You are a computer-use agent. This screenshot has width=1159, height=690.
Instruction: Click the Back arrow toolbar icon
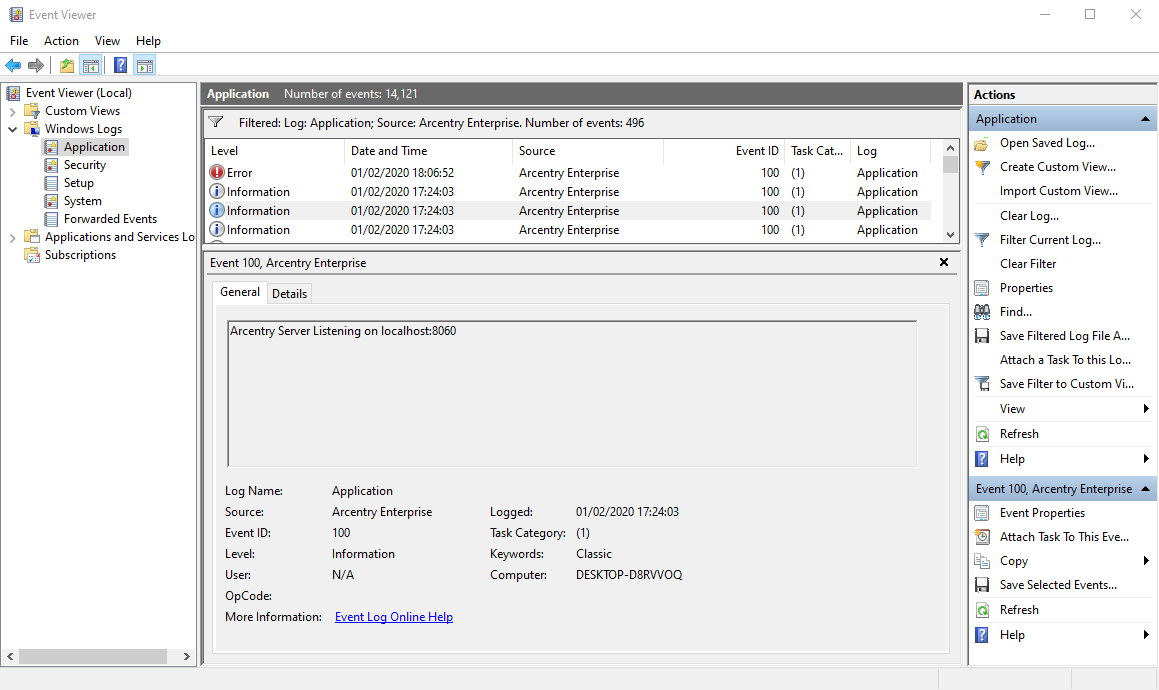click(x=13, y=66)
